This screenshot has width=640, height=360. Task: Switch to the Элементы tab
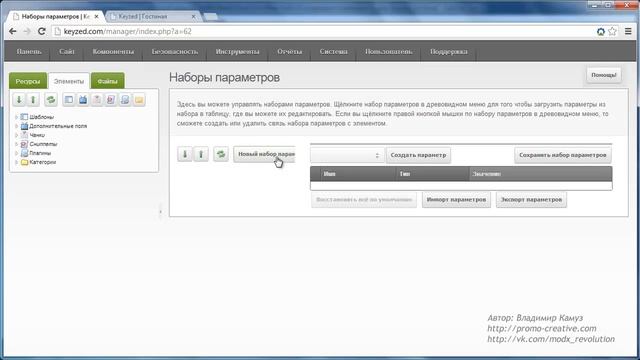point(69,81)
